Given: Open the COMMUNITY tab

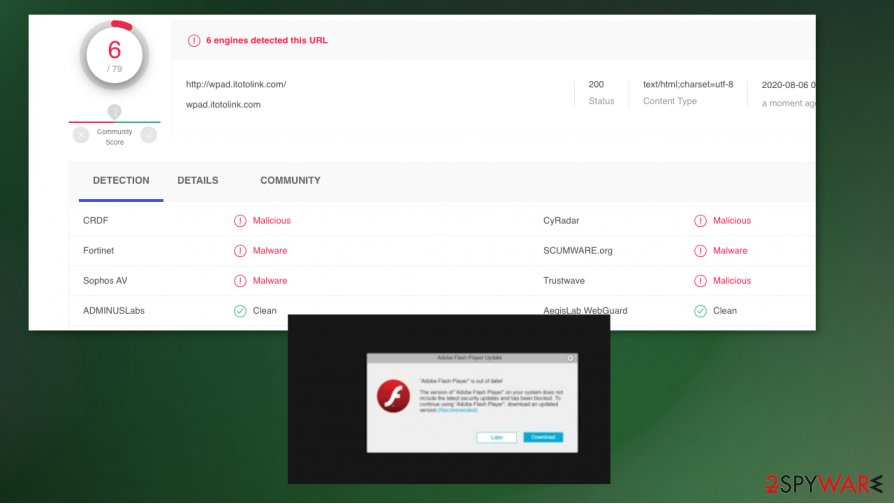Looking at the screenshot, I should click(290, 180).
